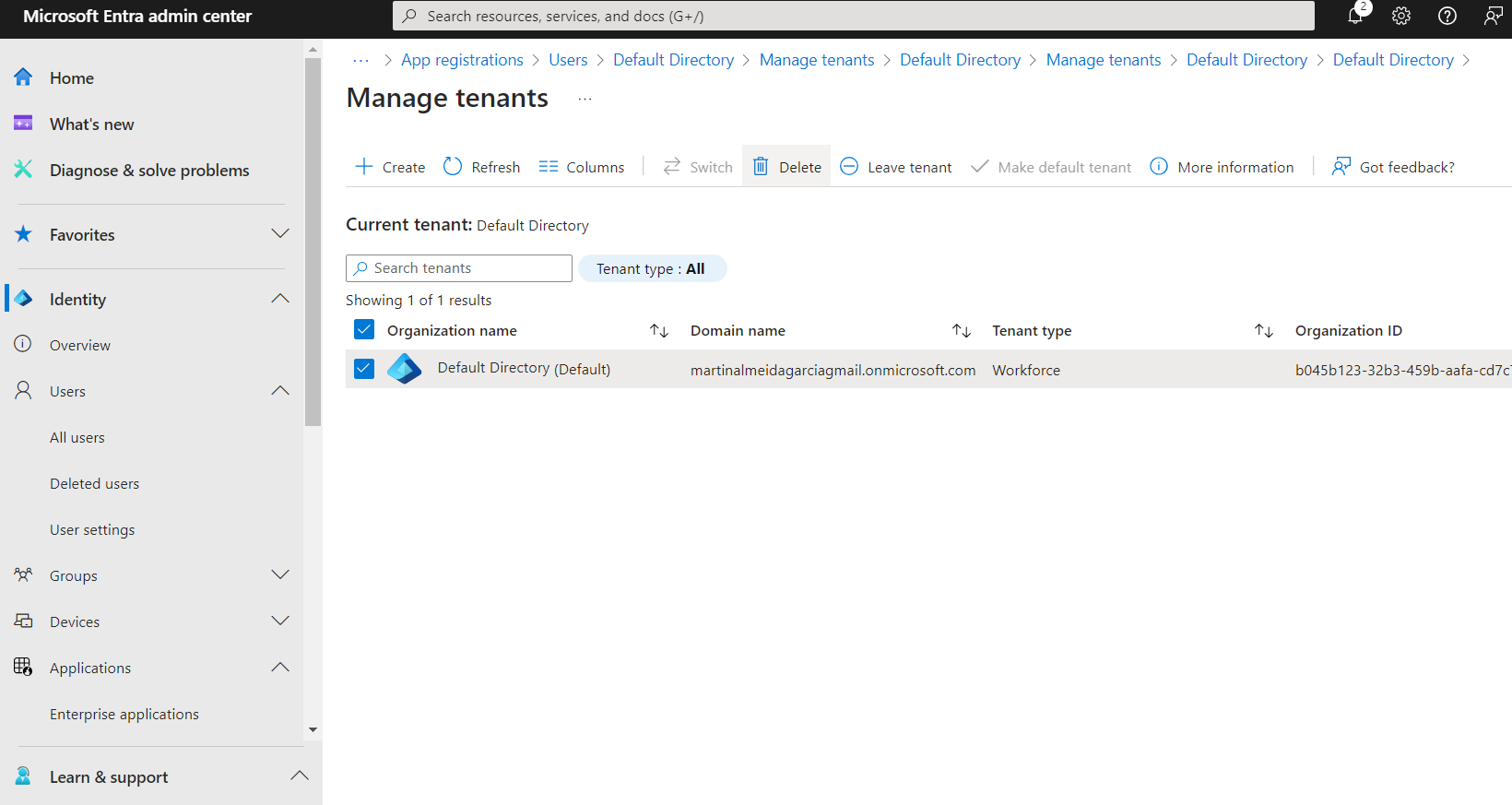Toggle the select-all checkbox in table header
Image resolution: width=1512 pixels, height=805 pixels.
pyautogui.click(x=364, y=329)
